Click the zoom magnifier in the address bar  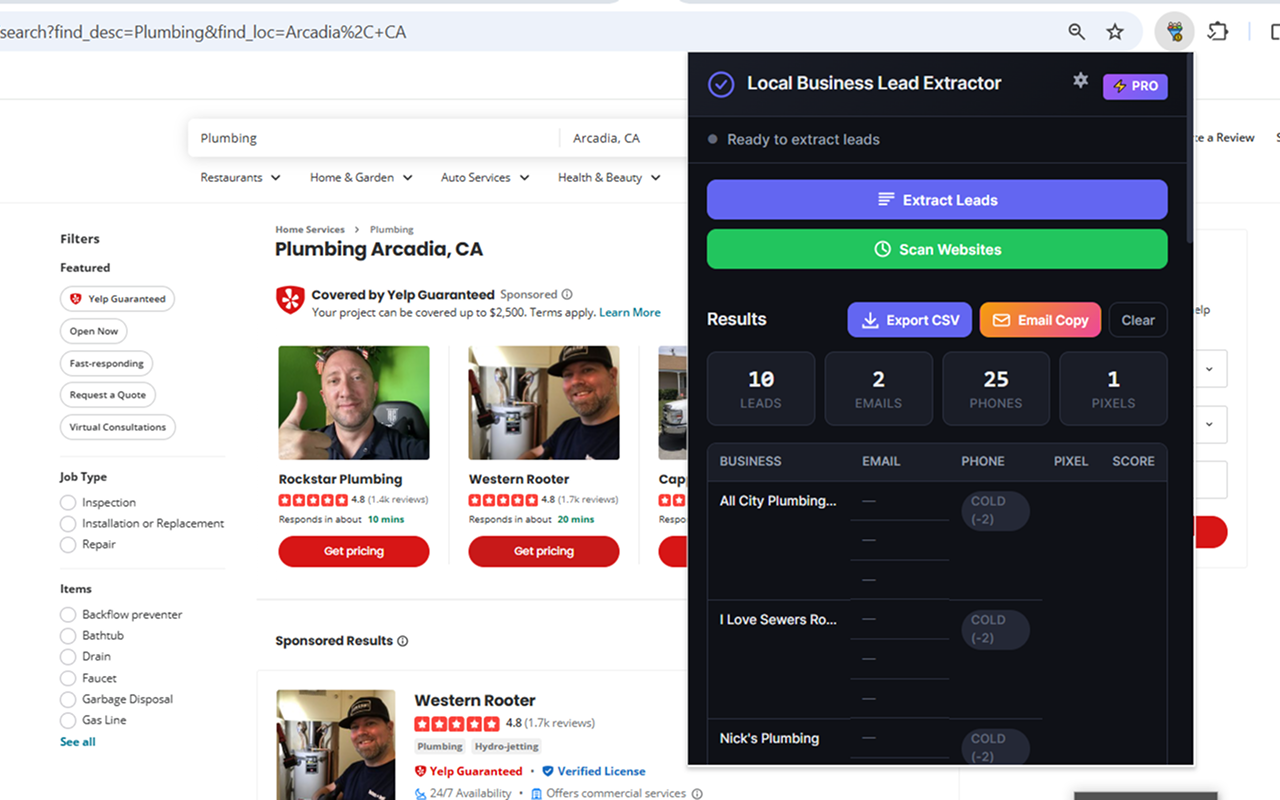1076,31
